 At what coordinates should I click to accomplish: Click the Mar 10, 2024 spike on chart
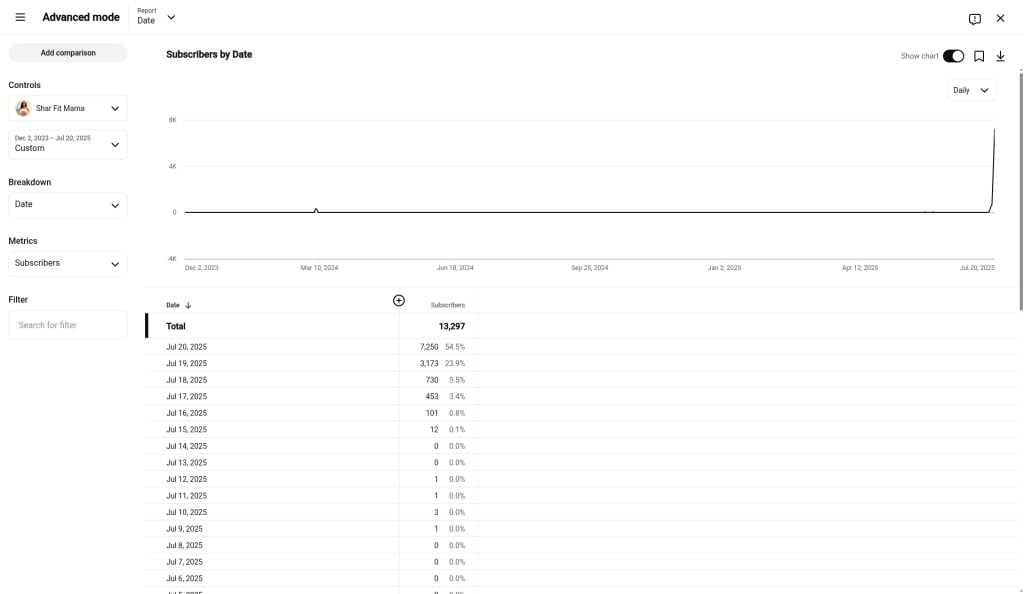click(x=316, y=210)
